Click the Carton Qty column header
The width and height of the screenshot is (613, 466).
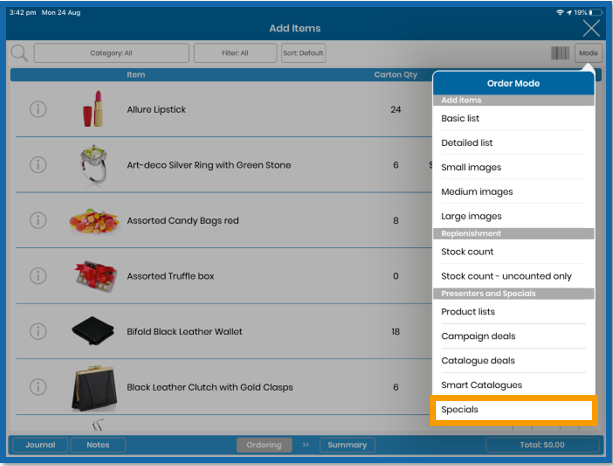[x=395, y=75]
